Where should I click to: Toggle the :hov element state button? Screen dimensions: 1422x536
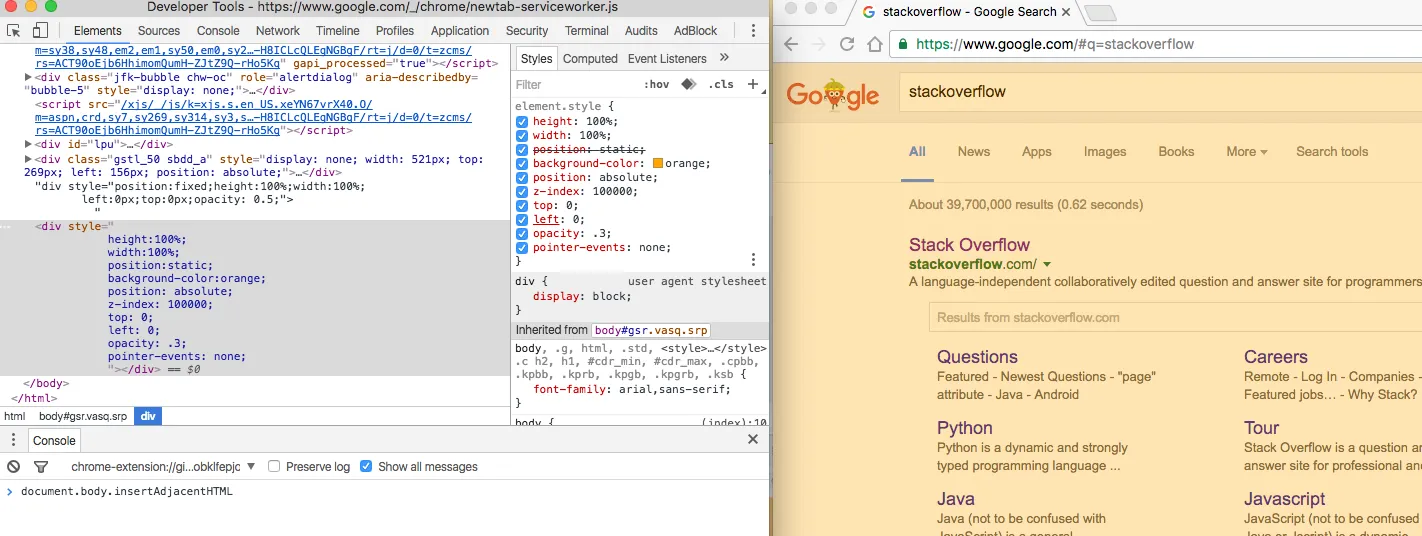coord(657,85)
